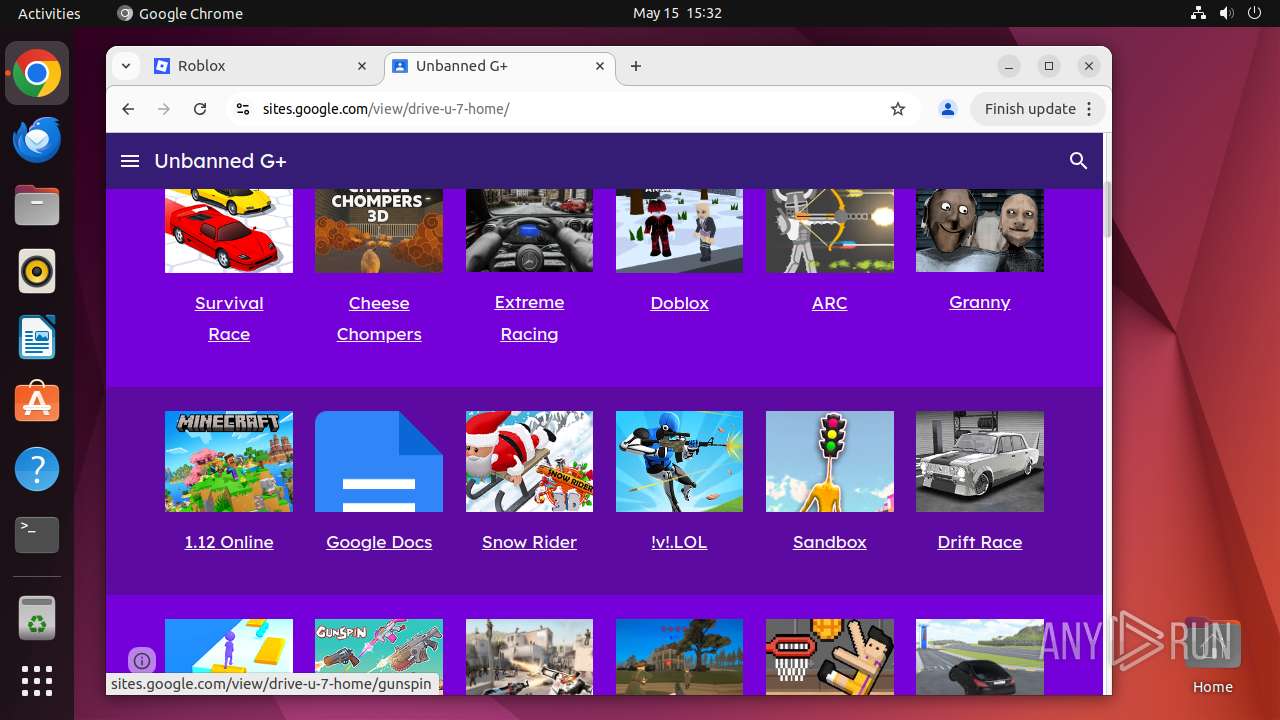
Task: Open the Cheese Chompers link
Action: click(379, 318)
